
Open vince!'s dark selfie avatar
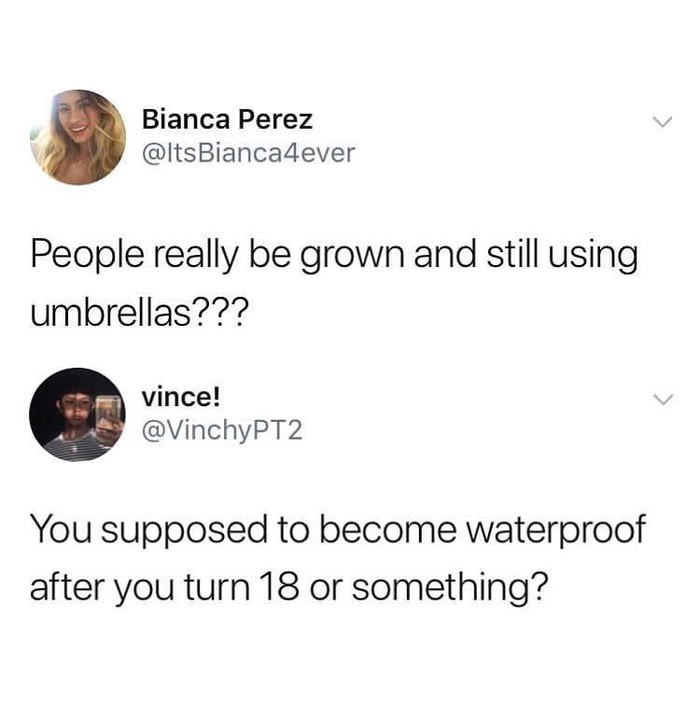click(x=77, y=414)
